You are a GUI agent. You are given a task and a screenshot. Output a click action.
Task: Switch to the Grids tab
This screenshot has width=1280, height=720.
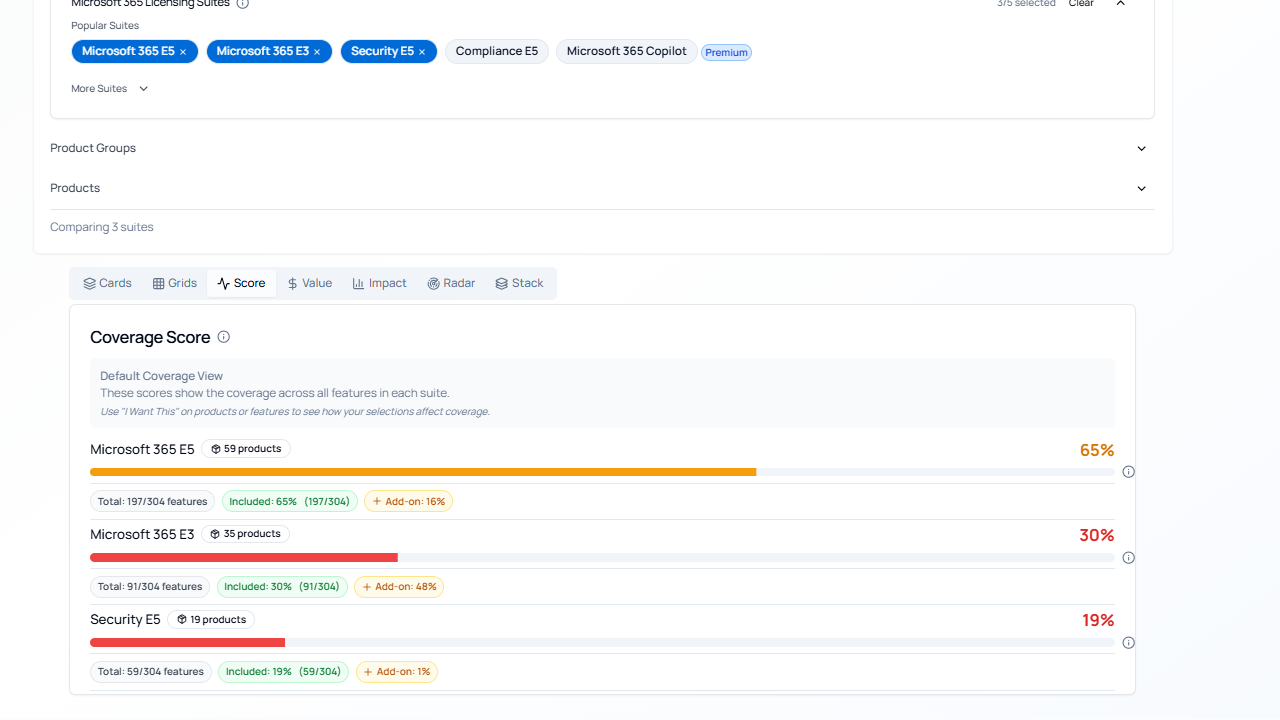175,283
